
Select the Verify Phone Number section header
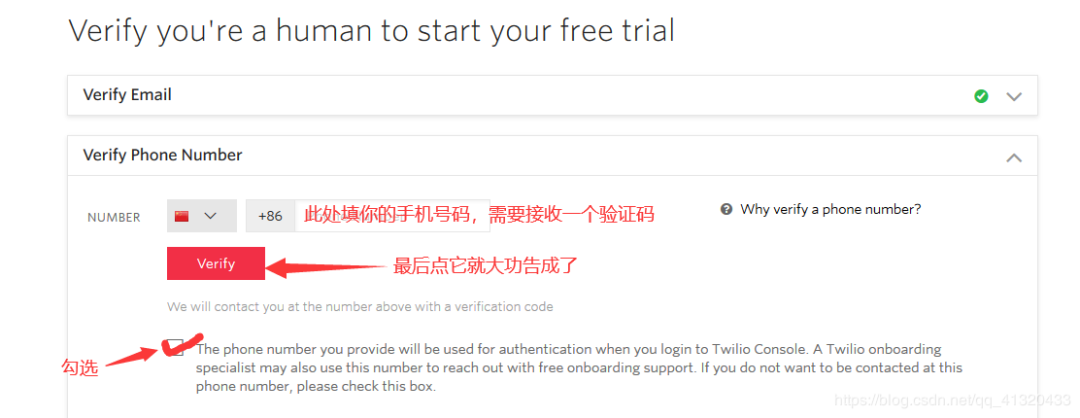552,156
